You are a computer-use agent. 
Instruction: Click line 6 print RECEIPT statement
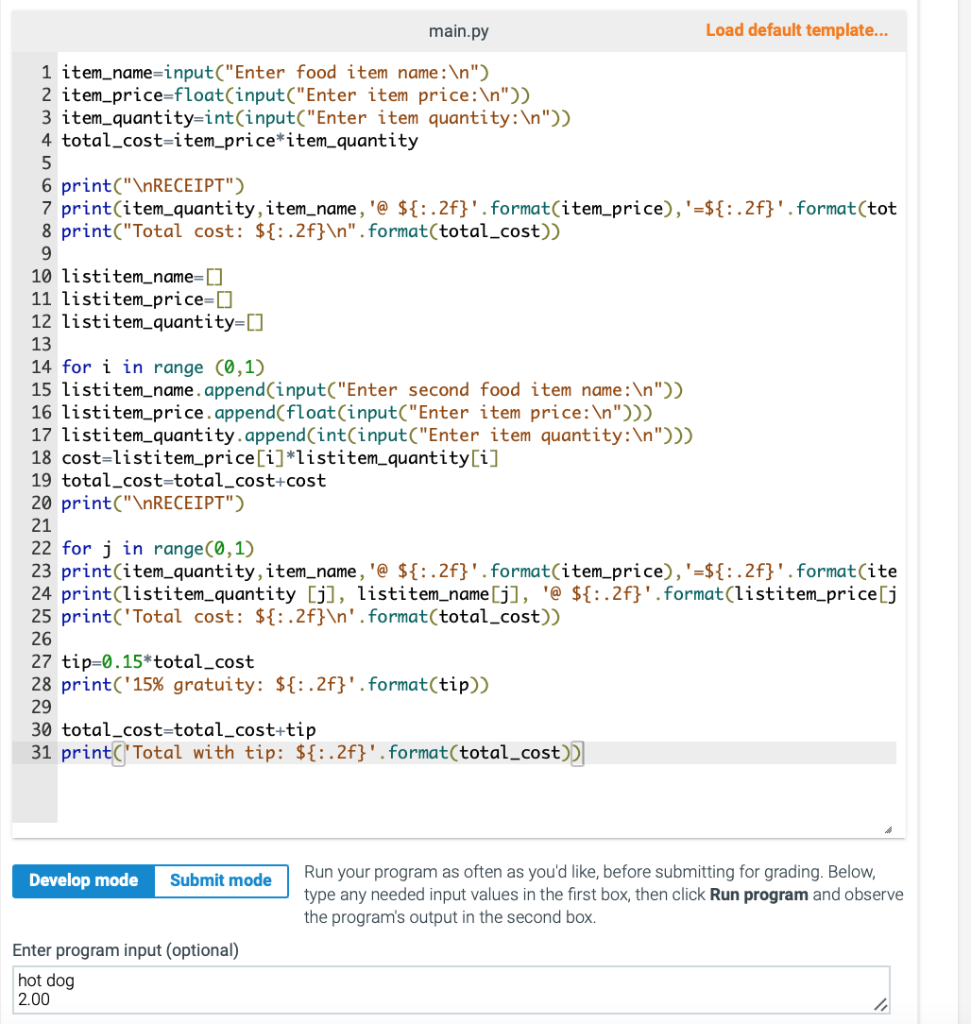(x=153, y=186)
